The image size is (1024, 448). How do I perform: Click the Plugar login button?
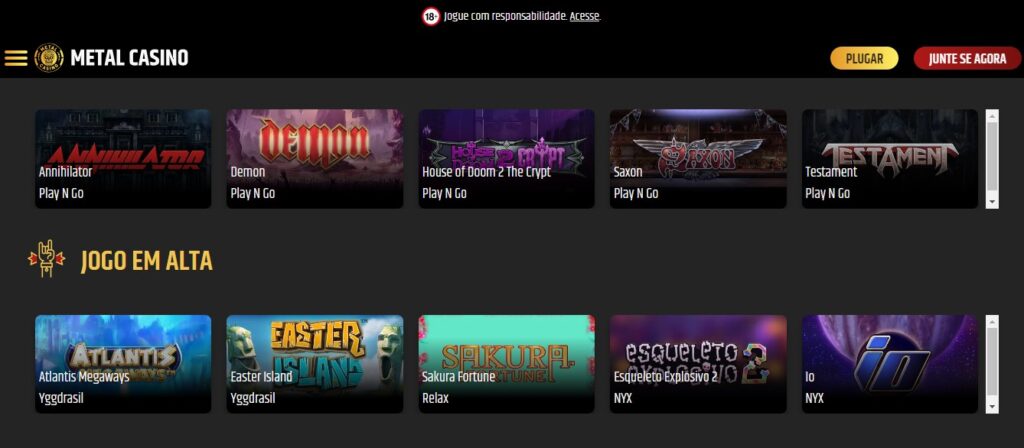tap(864, 58)
